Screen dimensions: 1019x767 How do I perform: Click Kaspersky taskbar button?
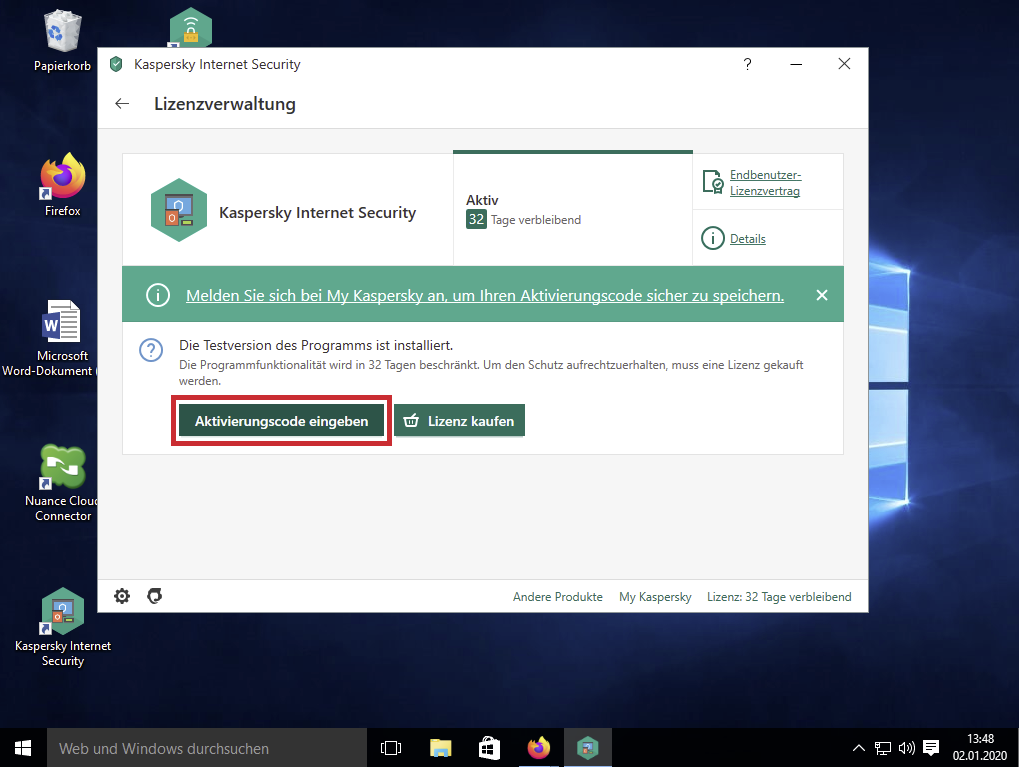click(x=587, y=748)
